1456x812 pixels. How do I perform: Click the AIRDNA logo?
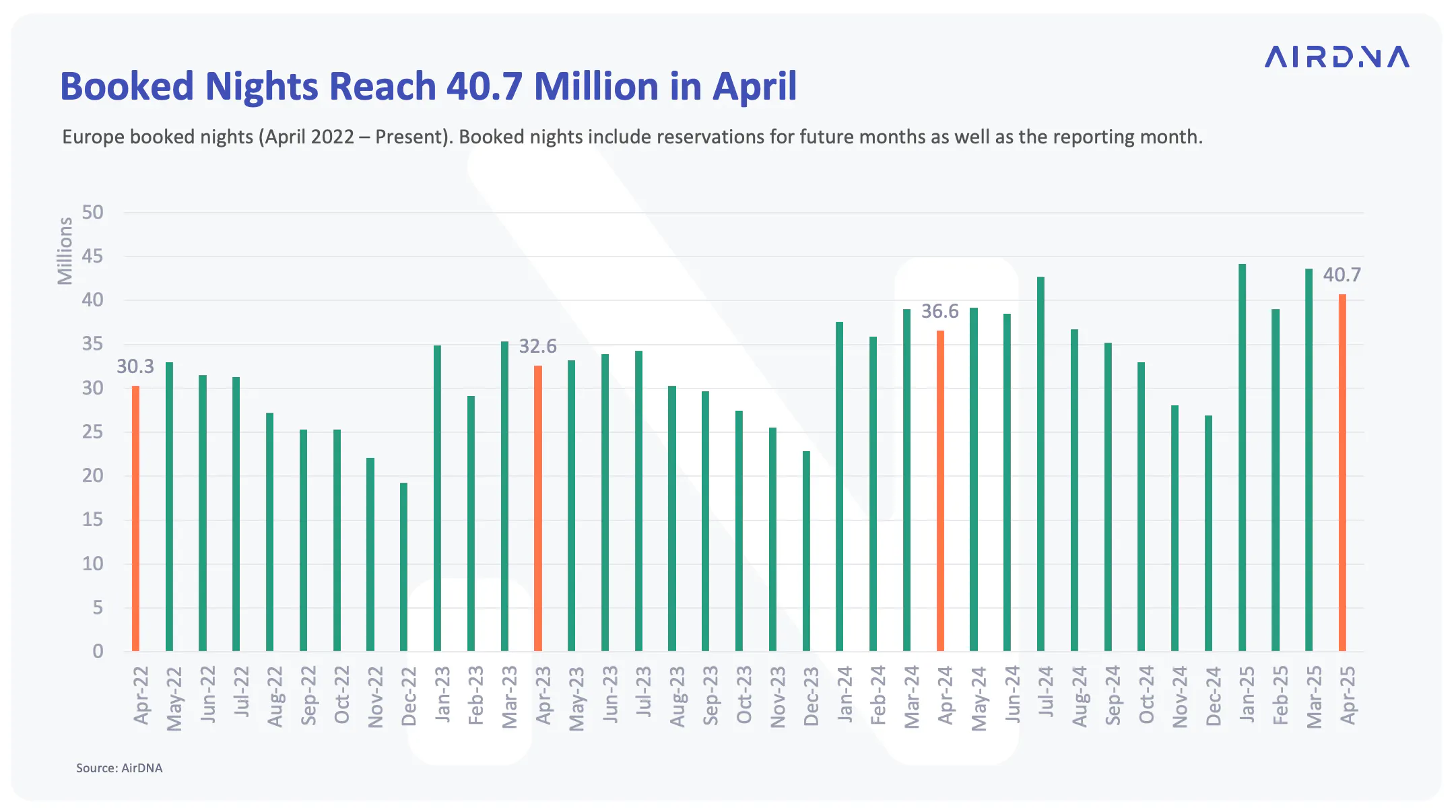coord(1337,57)
